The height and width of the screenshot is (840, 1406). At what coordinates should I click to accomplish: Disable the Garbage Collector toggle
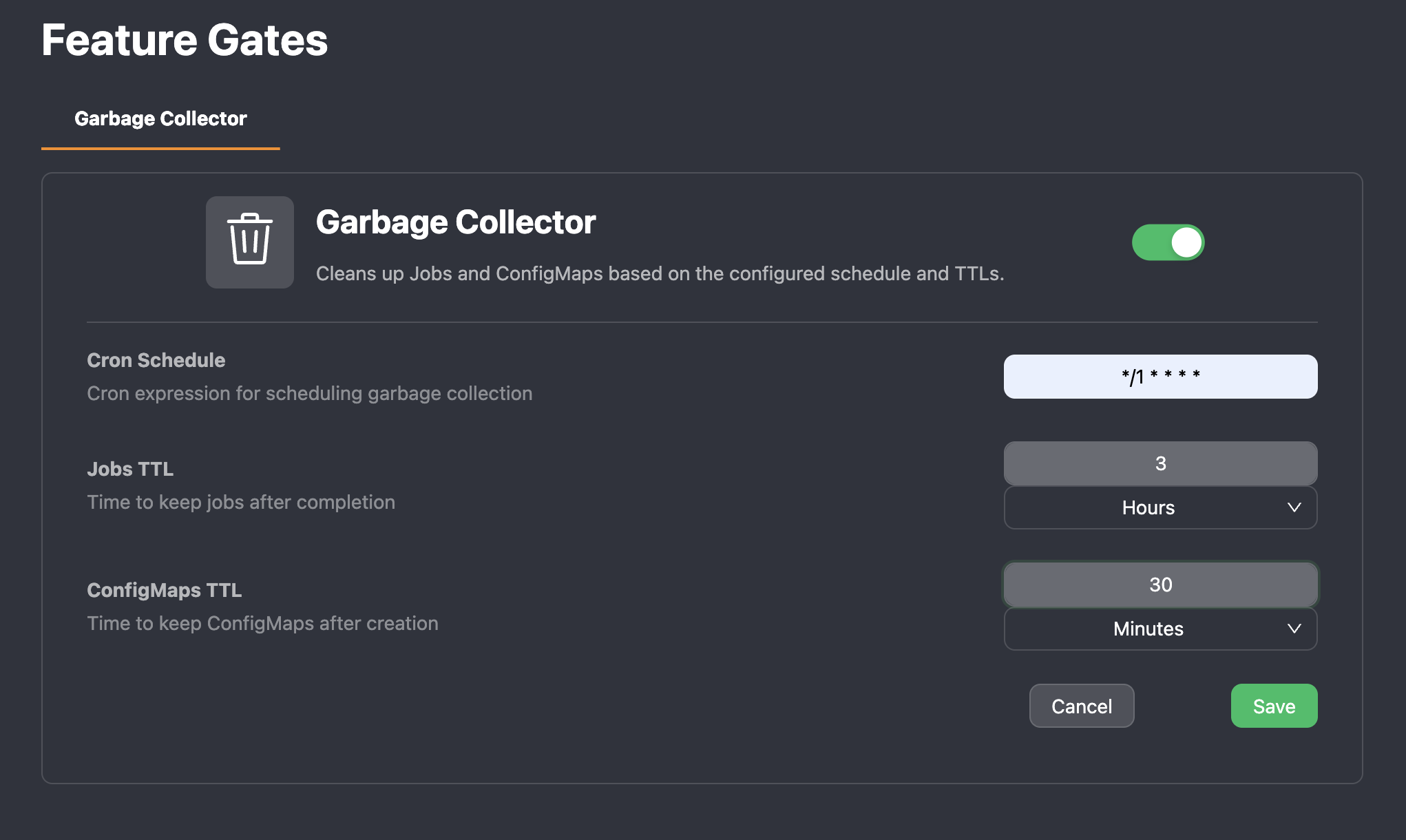pos(1168,242)
